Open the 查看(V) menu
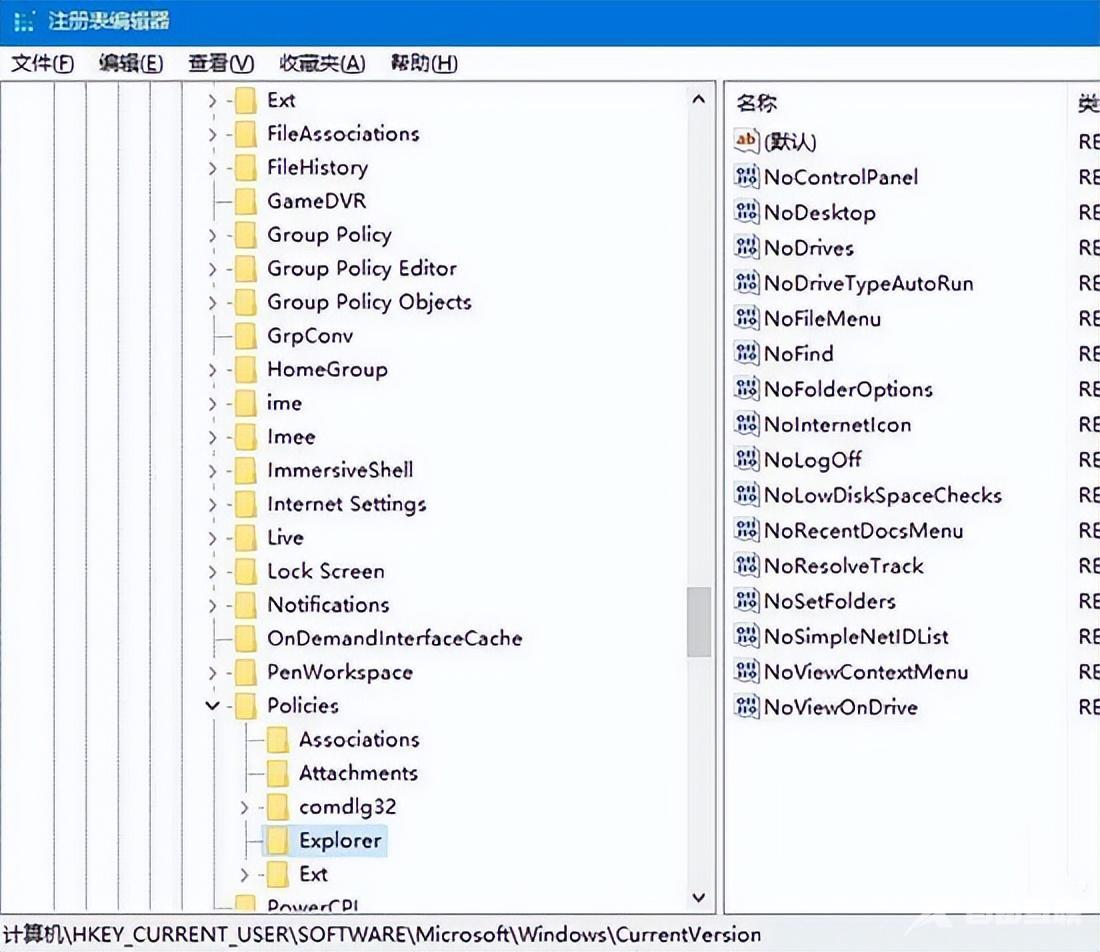 point(221,64)
